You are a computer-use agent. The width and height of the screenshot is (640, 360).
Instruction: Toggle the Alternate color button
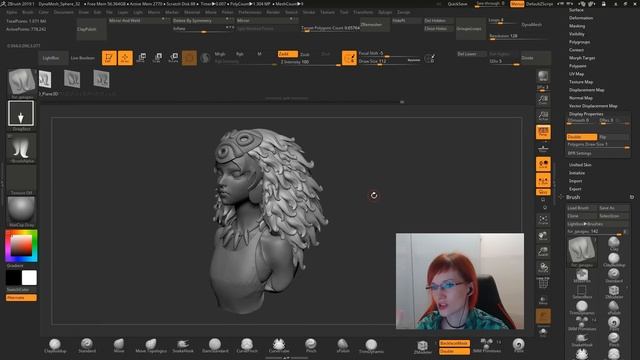(21, 298)
